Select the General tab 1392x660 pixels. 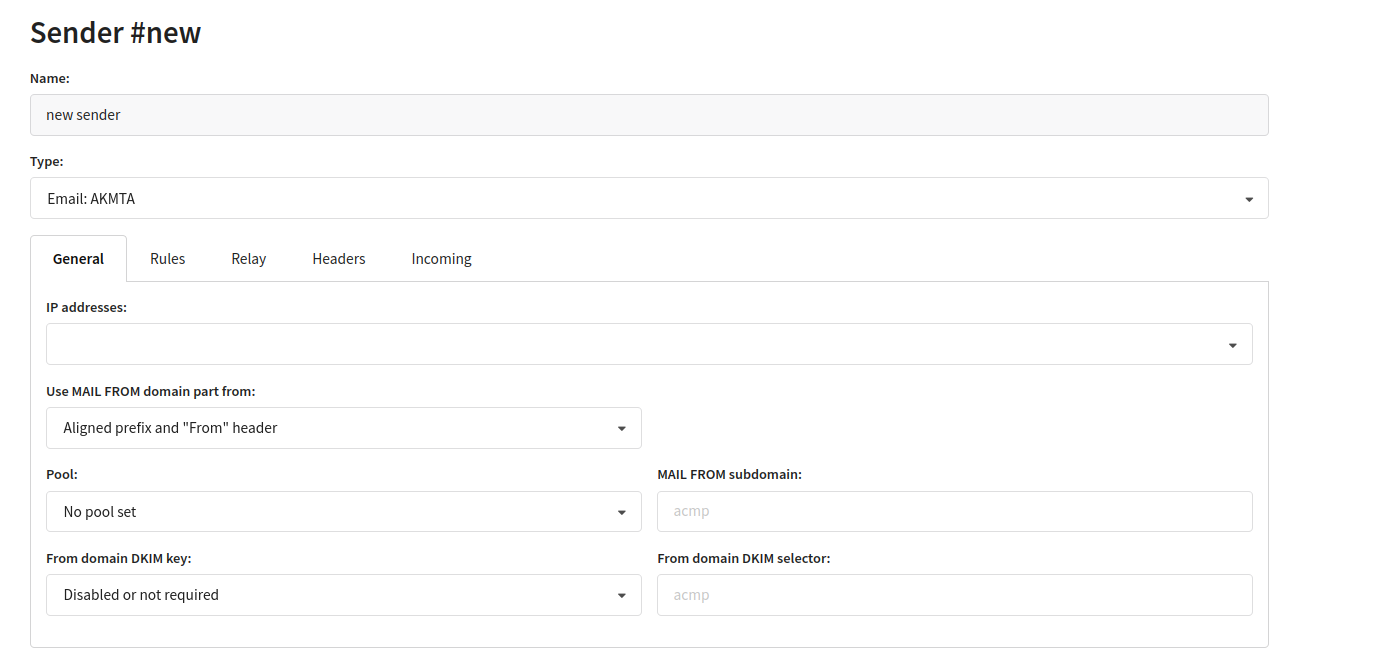(78, 259)
